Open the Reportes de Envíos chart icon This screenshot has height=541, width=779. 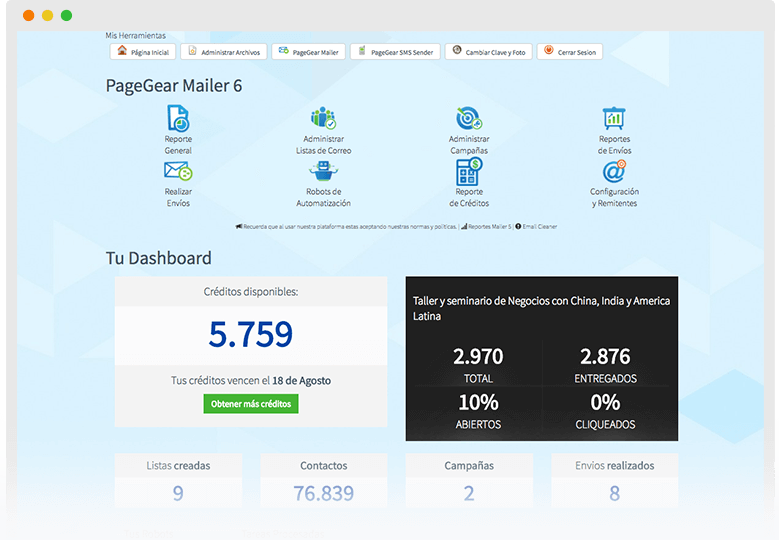(614, 118)
